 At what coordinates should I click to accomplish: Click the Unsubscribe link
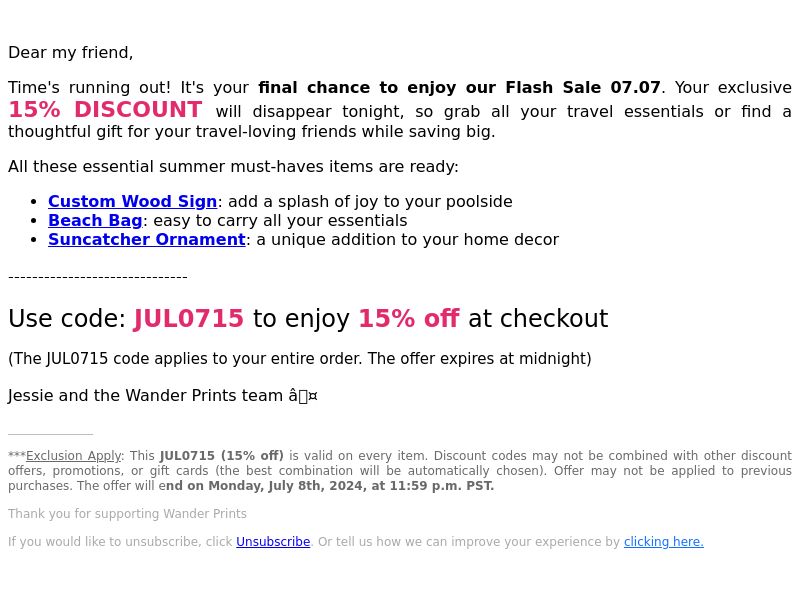273,541
